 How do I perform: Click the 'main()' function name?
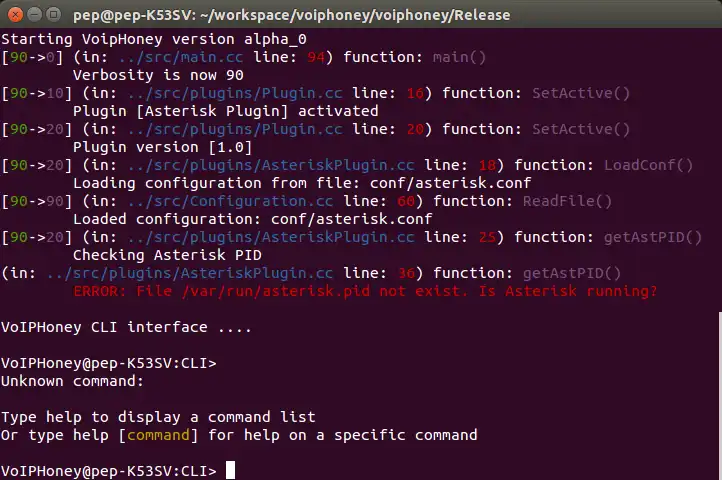[459, 57]
